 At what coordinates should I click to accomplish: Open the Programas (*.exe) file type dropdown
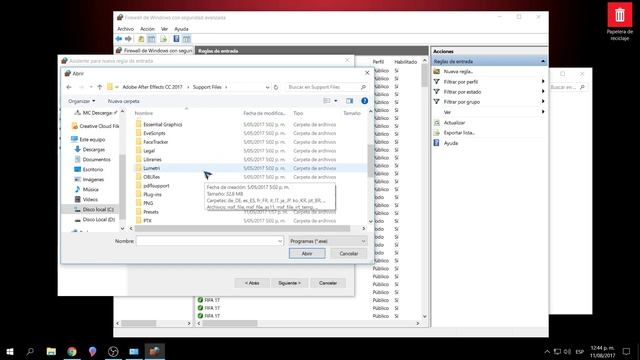[328, 241]
